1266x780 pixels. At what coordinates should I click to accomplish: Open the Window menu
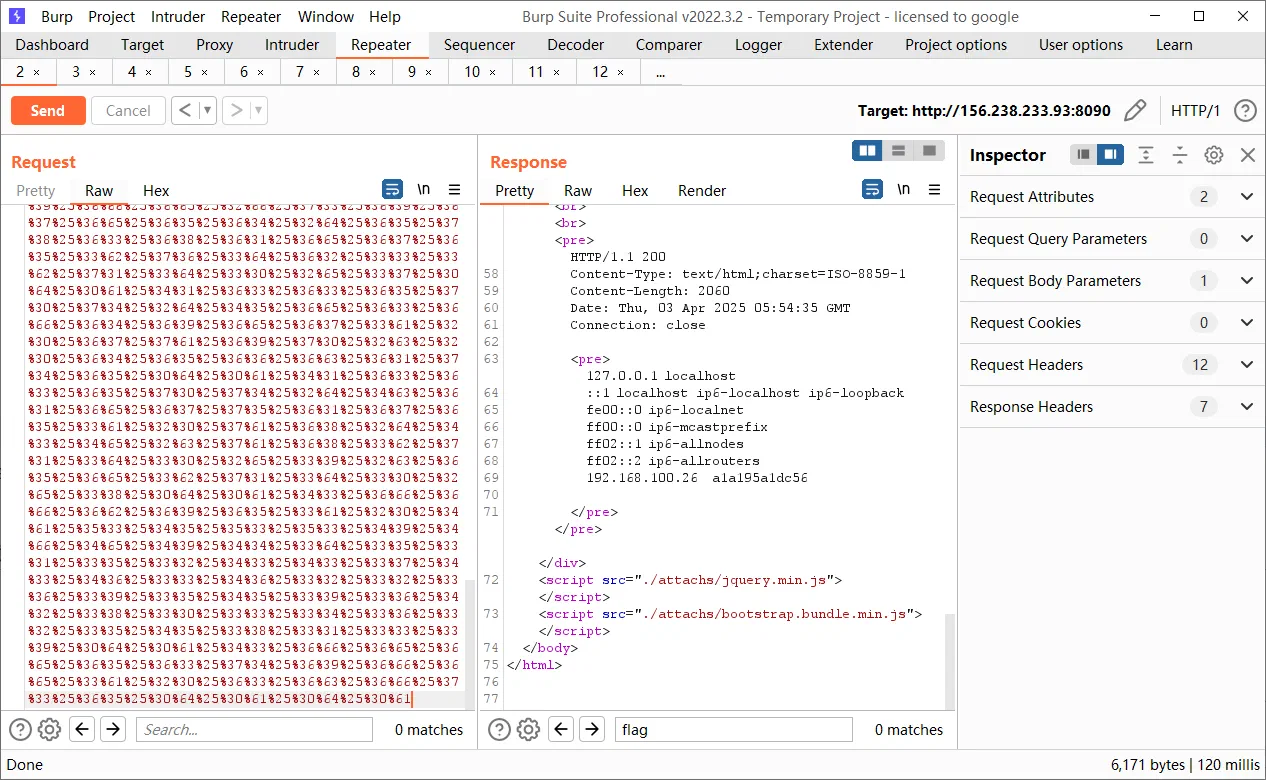point(326,16)
